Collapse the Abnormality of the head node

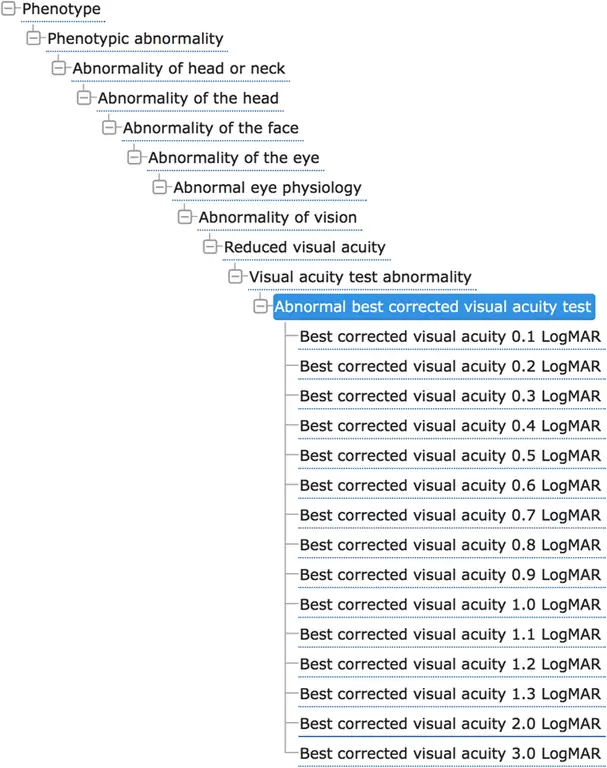(x=84, y=98)
